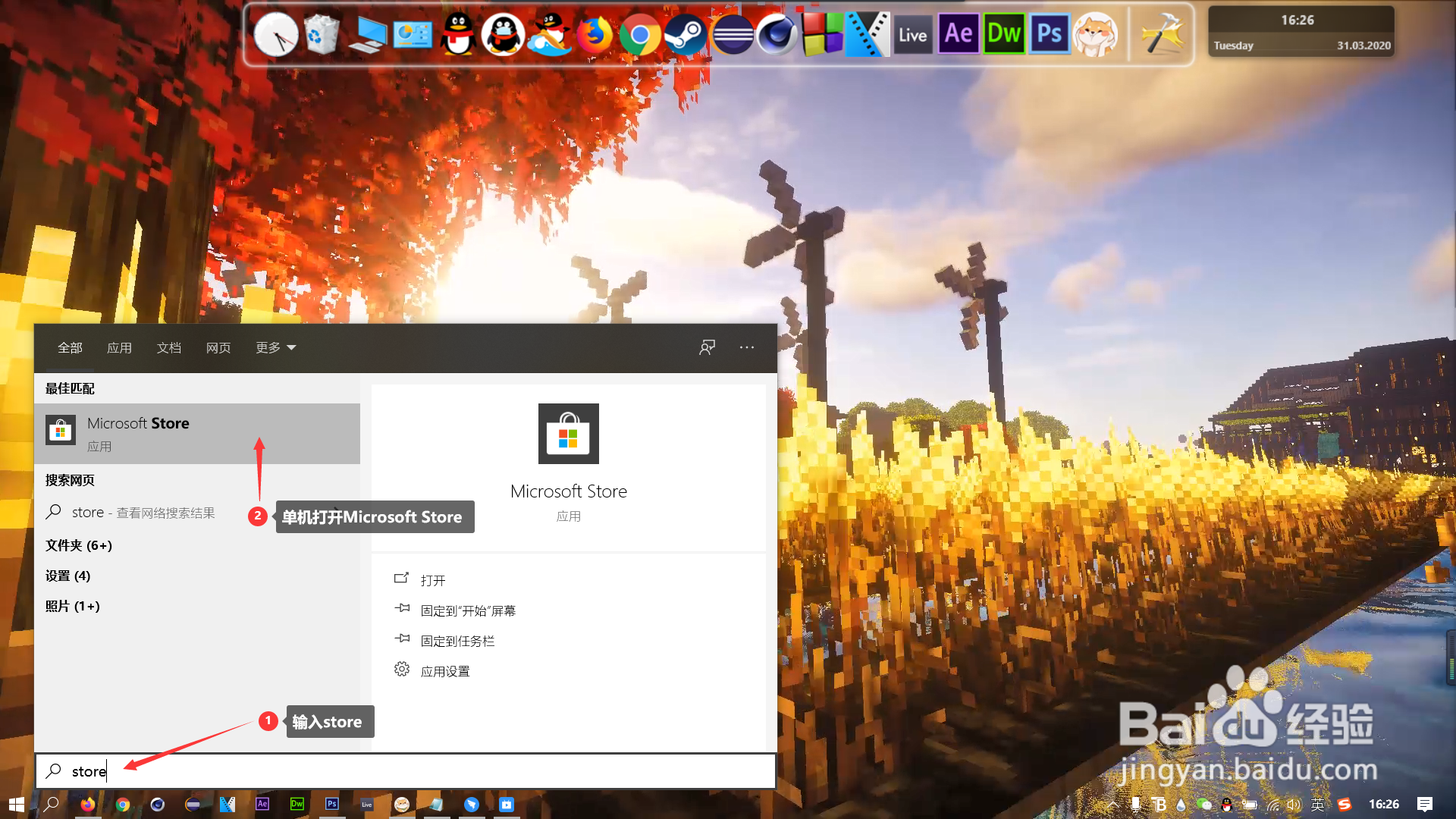
Task: Launch After Effects from the top dock
Action: (x=959, y=35)
